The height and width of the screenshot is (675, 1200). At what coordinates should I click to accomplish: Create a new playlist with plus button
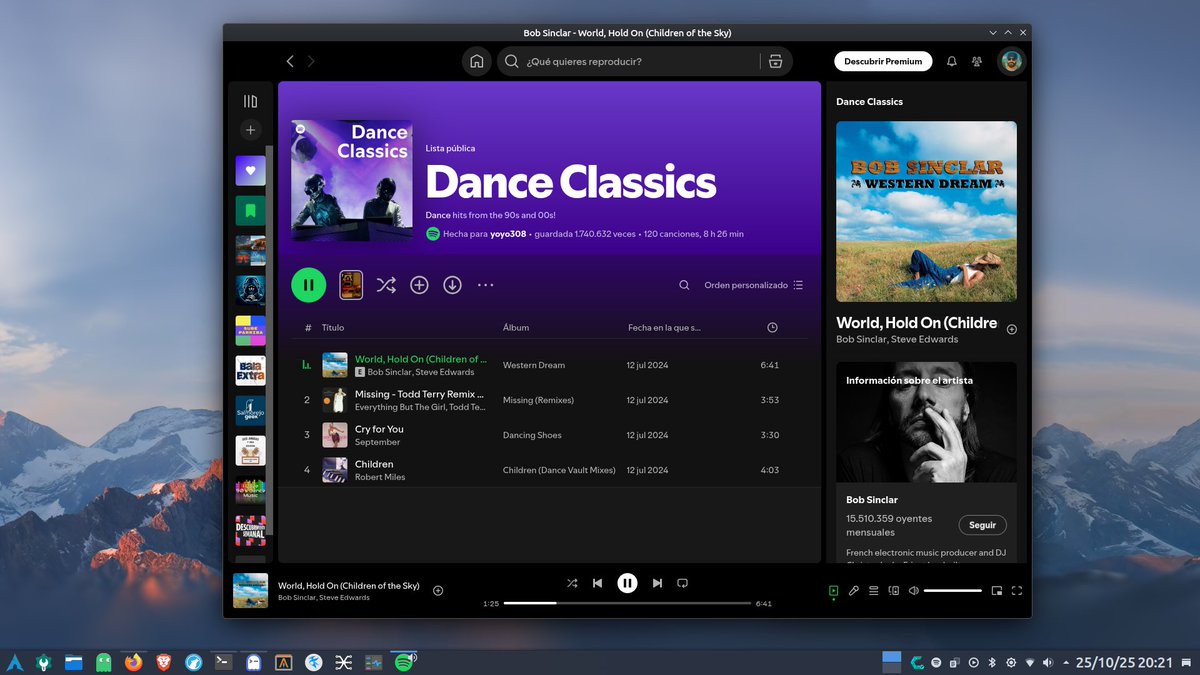tap(250, 130)
